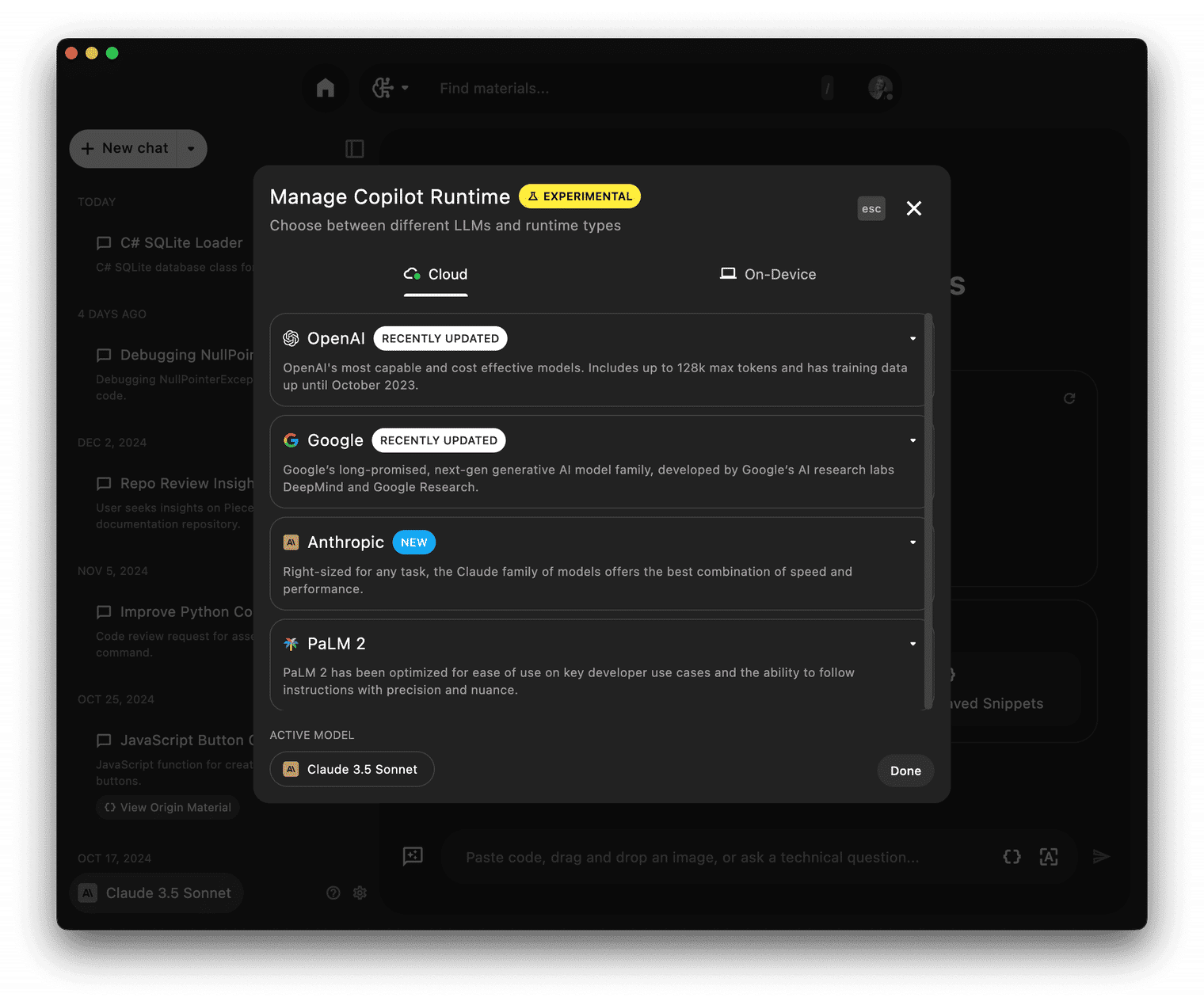The width and height of the screenshot is (1204, 1005).
Task: Click the PaLM 2 palm icon
Action: coord(291,644)
